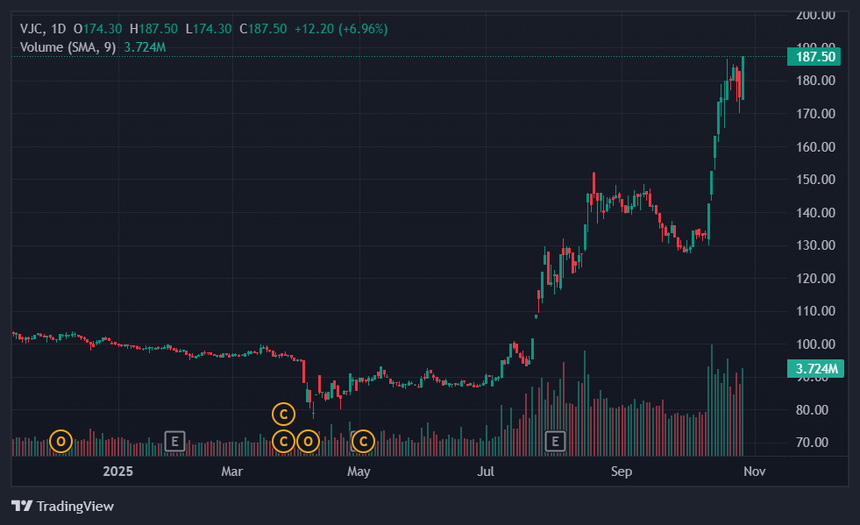Click the green 187.50 current price tag
Screen dimensions: 860x525
(x=813, y=57)
